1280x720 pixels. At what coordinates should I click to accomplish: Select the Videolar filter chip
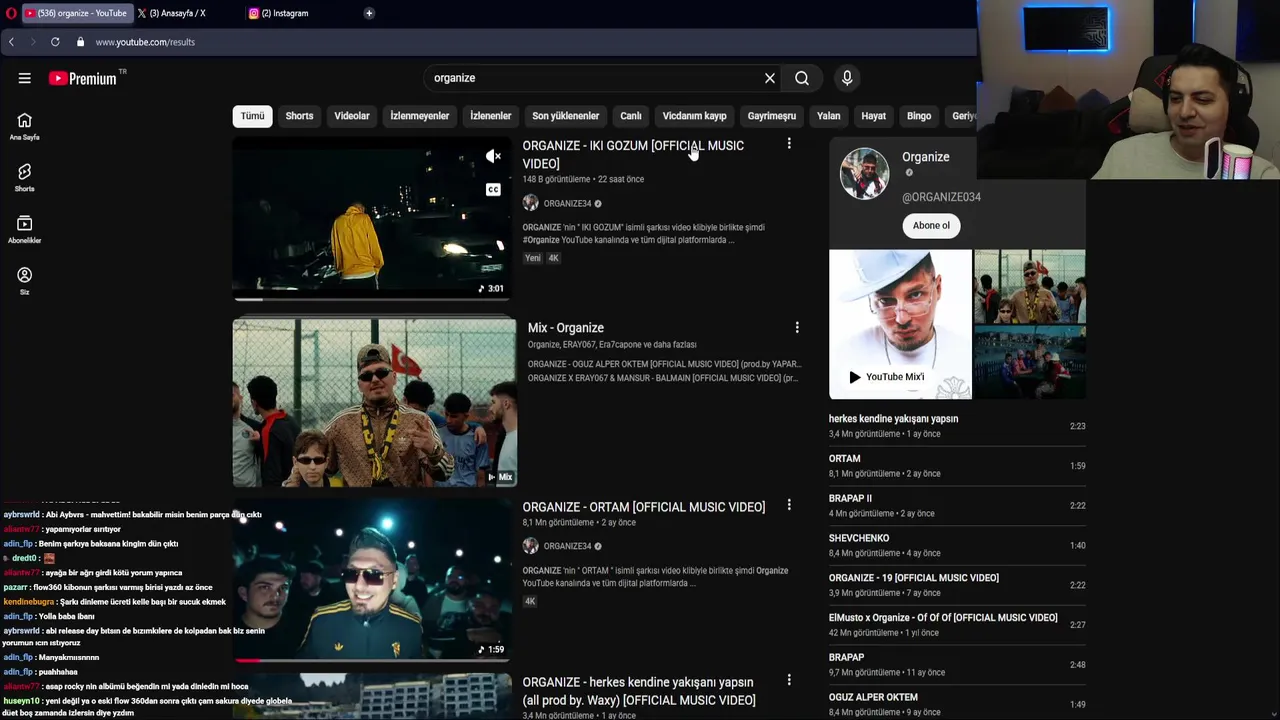352,116
